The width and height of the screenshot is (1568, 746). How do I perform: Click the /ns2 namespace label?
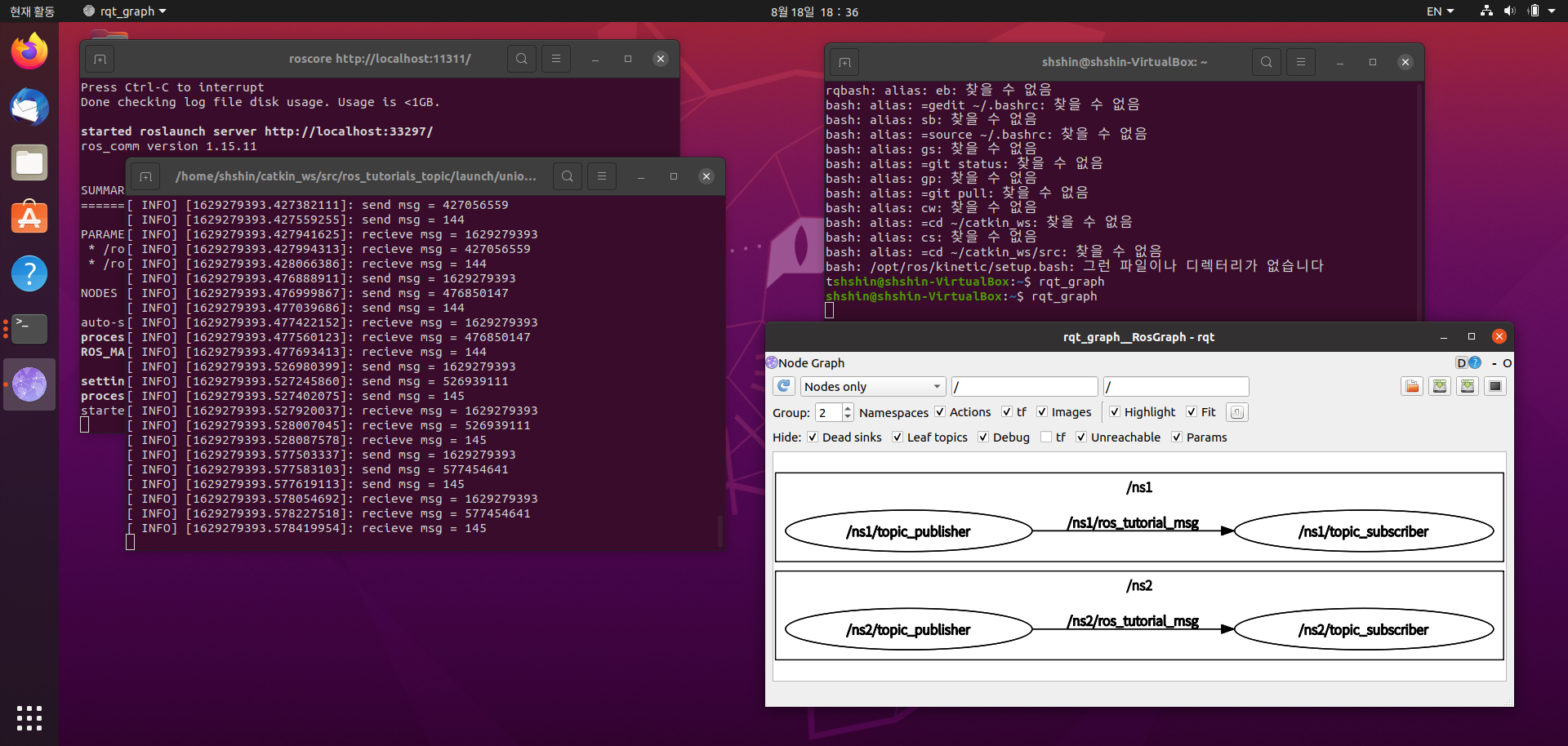click(1139, 585)
